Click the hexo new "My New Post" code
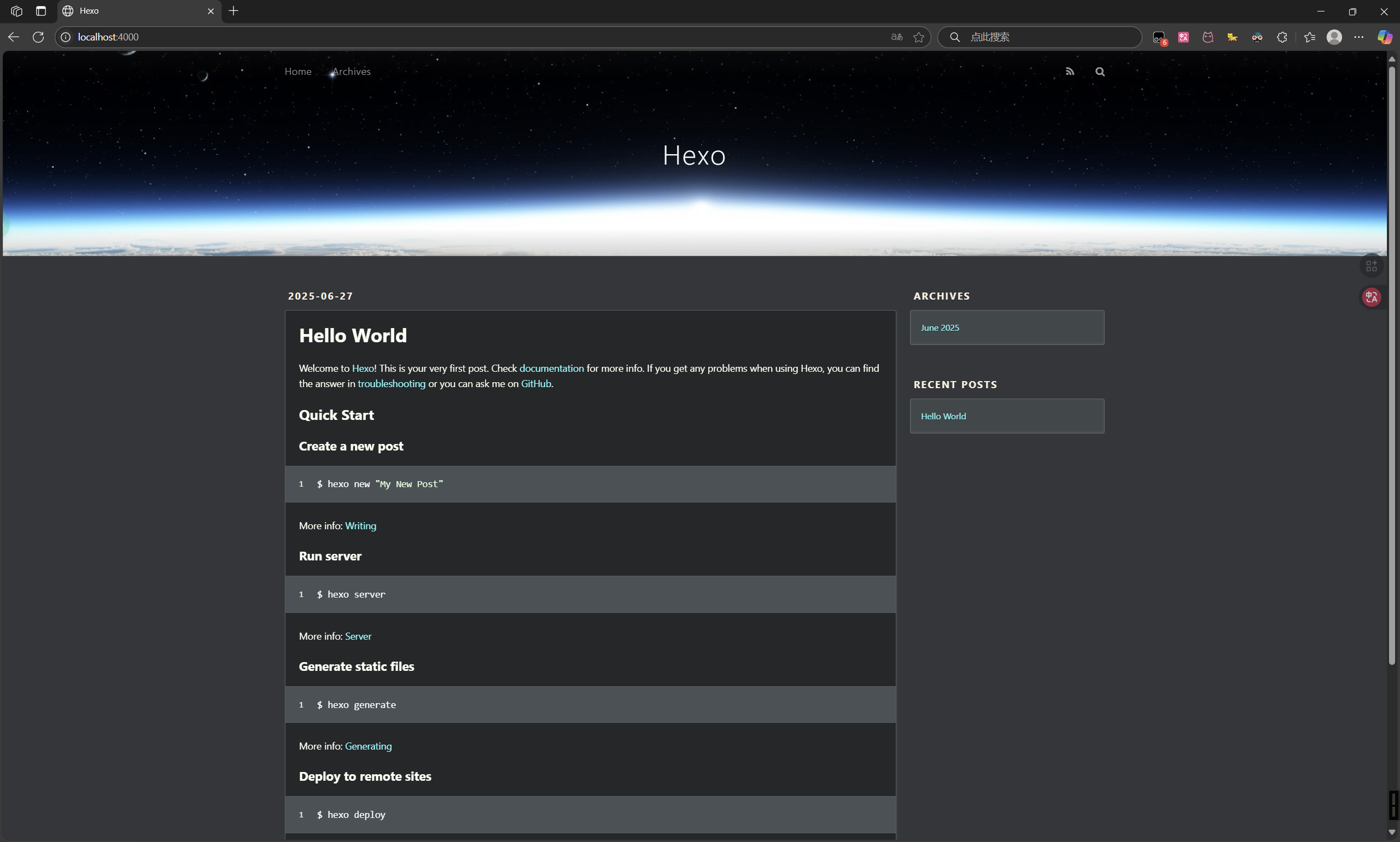 (380, 484)
